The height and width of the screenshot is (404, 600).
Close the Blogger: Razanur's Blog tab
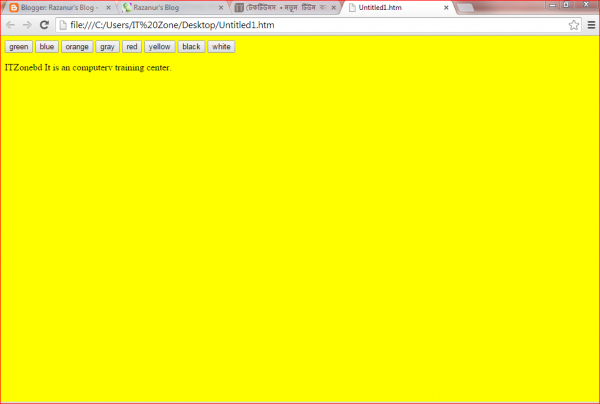108,8
